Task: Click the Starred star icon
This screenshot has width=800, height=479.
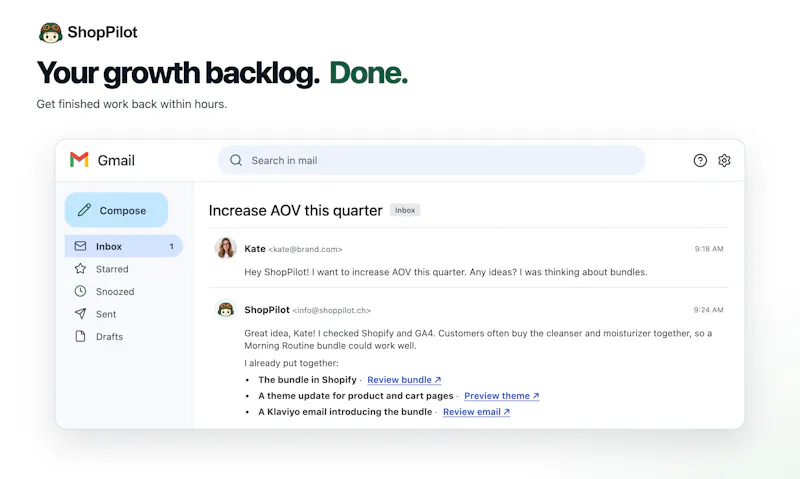Action: pos(80,268)
